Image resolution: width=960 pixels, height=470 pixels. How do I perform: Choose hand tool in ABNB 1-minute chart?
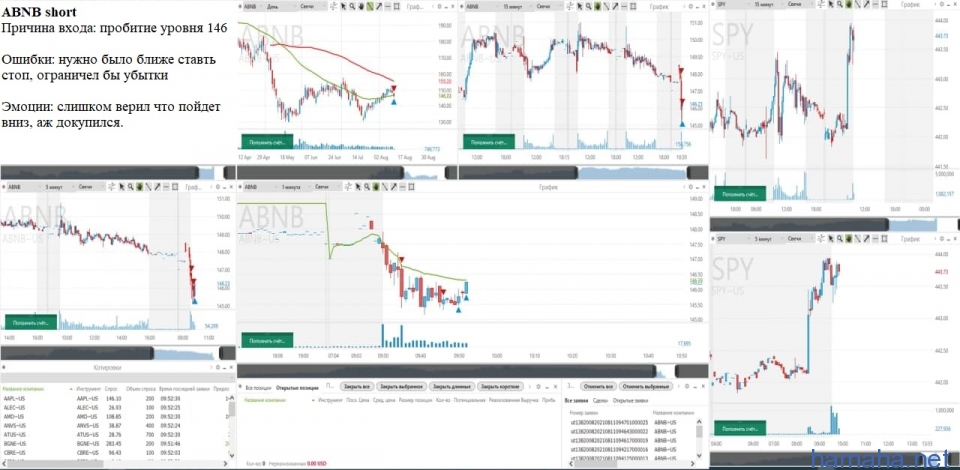(377, 186)
